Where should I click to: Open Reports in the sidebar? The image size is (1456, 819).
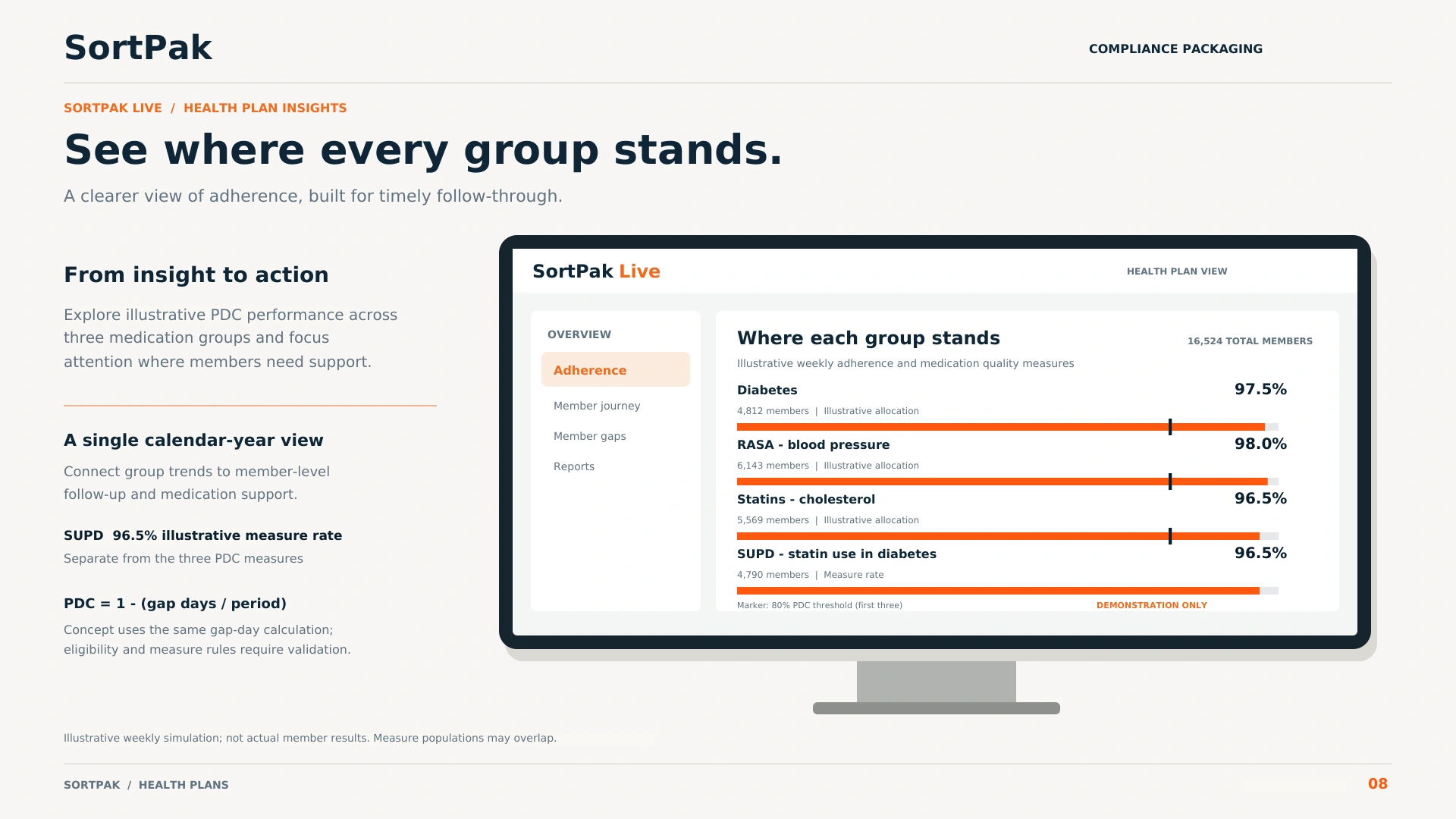[x=574, y=466]
